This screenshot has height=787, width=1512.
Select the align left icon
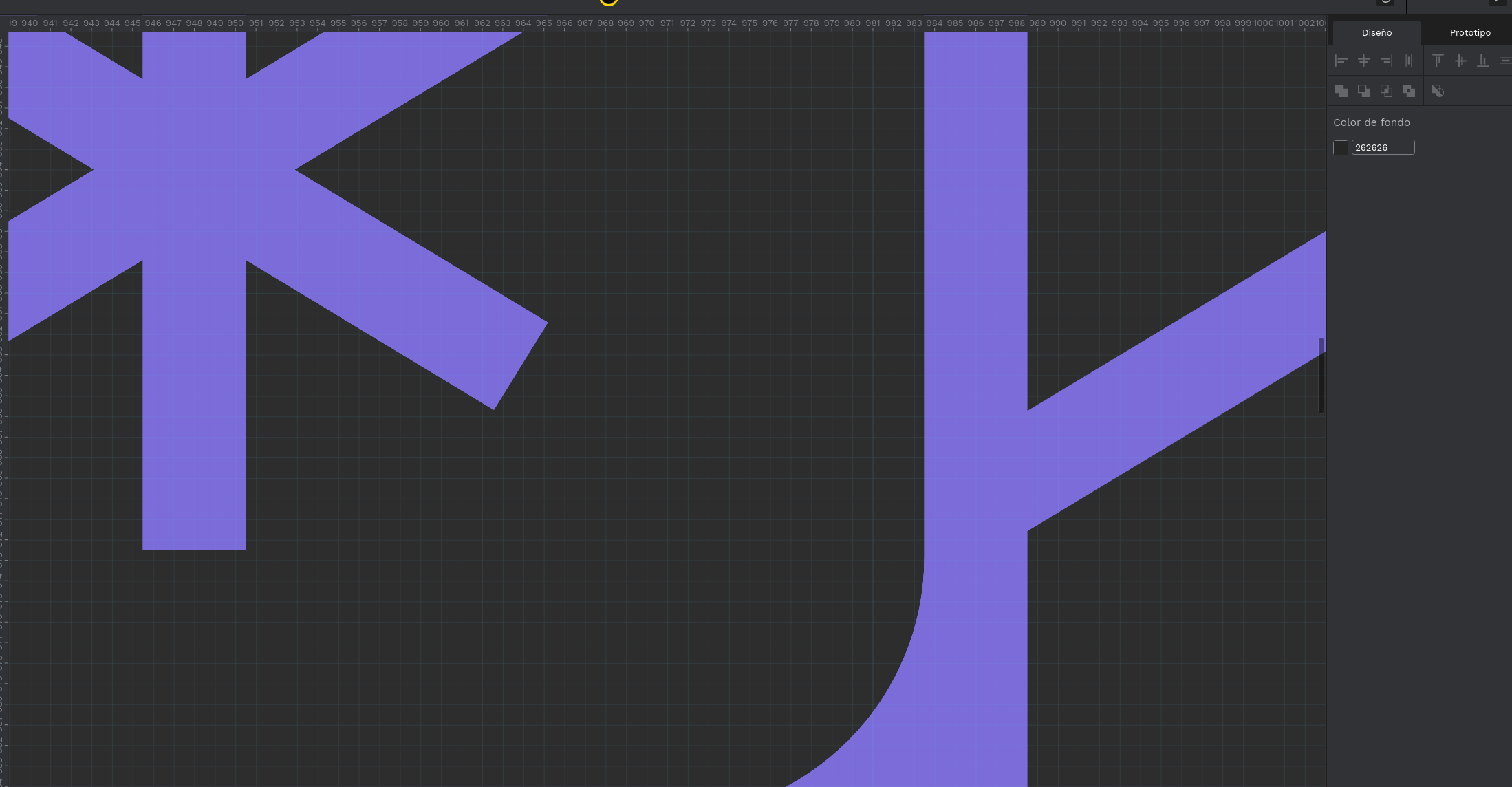(1341, 61)
